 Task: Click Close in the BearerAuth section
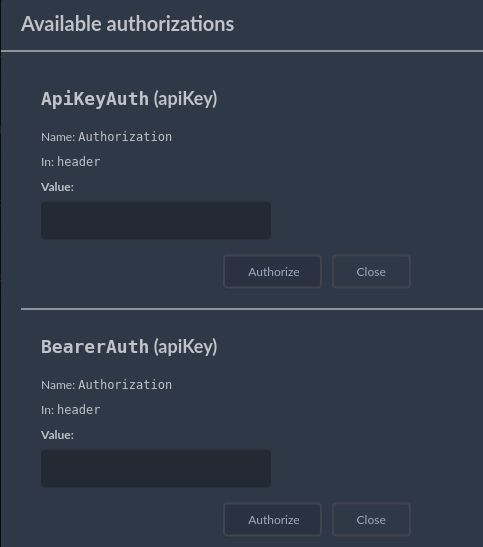point(371,520)
